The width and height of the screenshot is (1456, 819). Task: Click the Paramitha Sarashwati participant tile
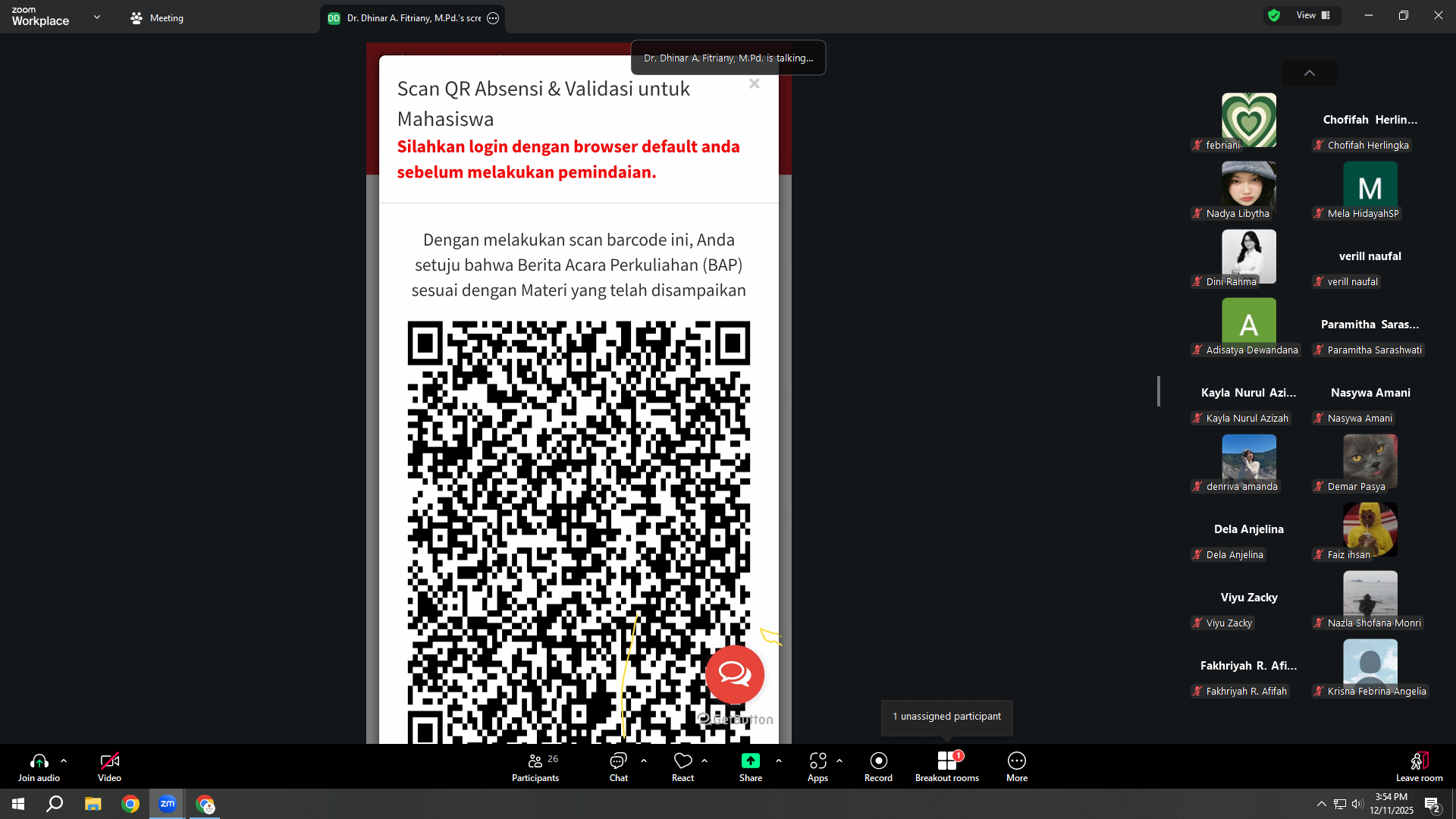pos(1370,325)
